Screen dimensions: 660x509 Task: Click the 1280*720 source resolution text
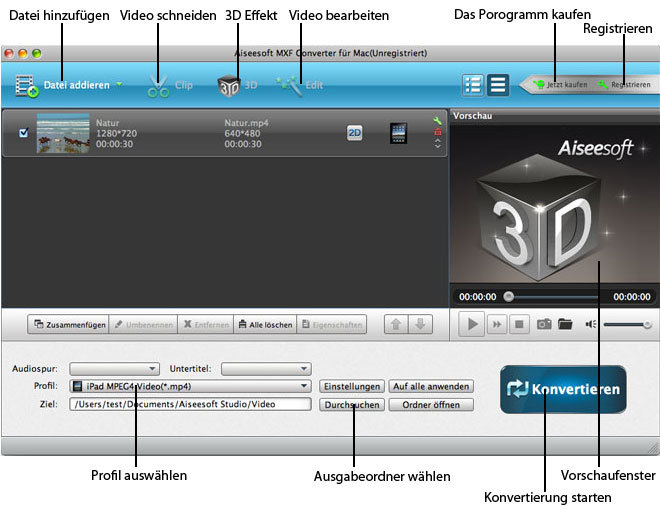pos(117,133)
